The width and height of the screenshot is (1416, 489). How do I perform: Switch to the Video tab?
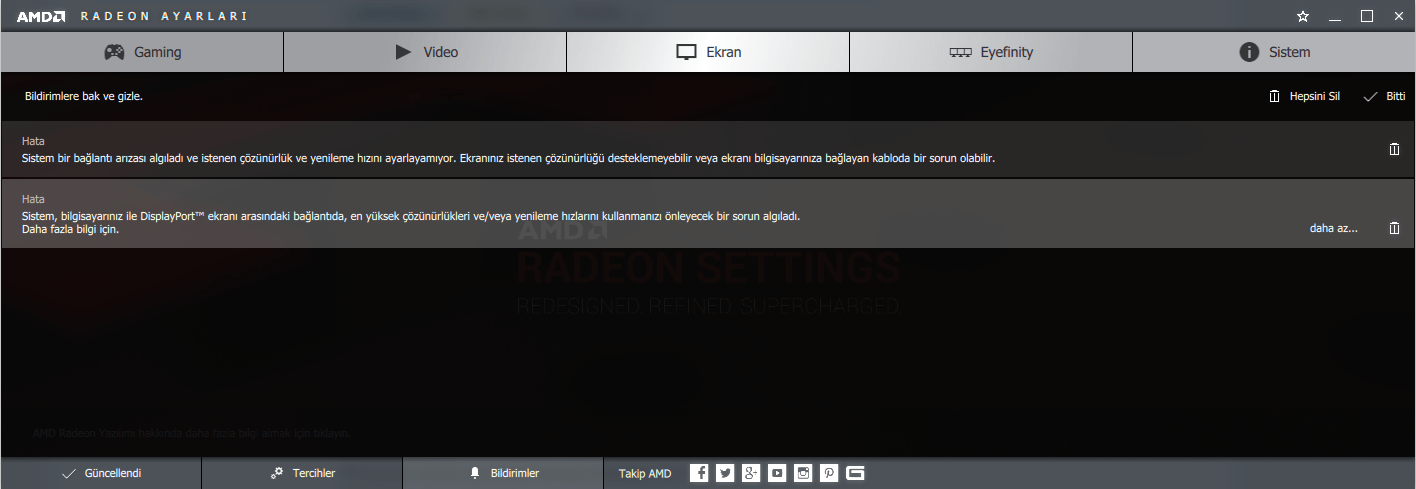[425, 52]
